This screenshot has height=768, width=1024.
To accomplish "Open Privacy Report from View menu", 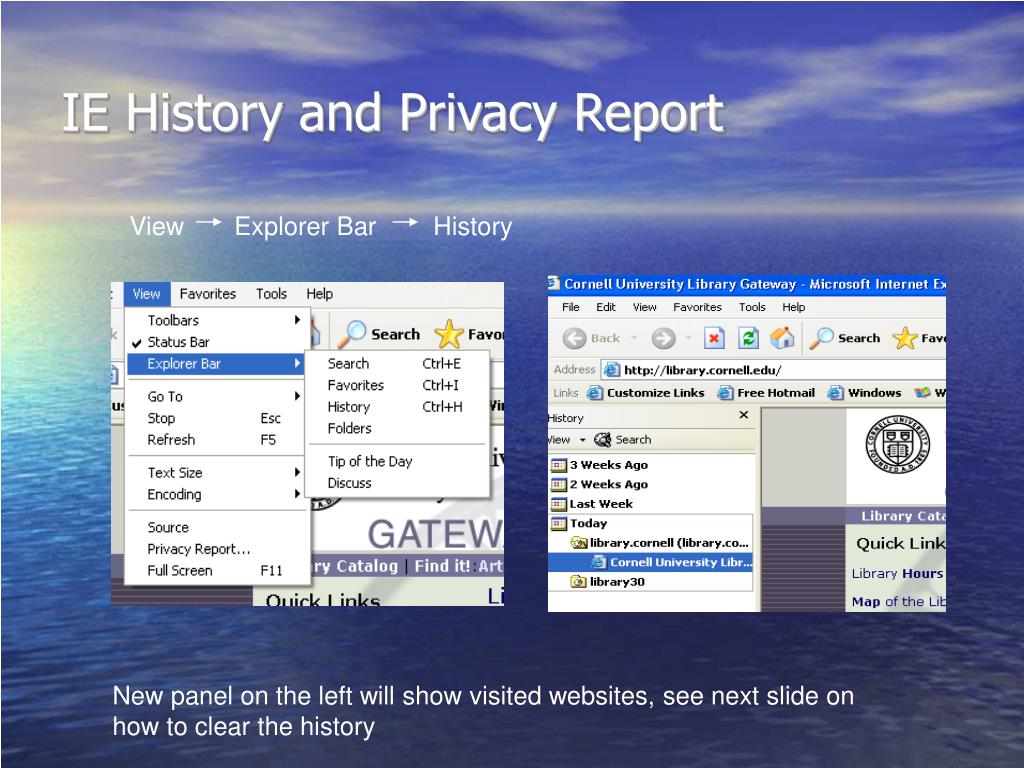I will point(216,549).
